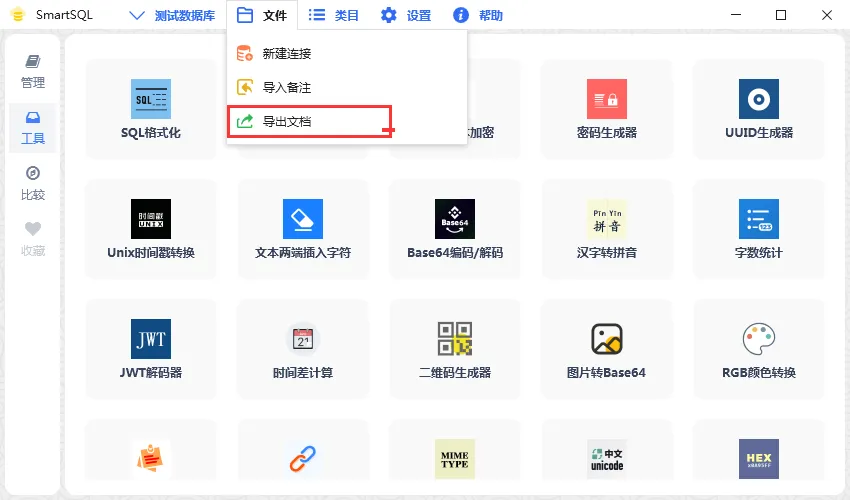Open the 二维码生成器 tool
Viewport: 850px width, 500px height.
[x=455, y=349]
